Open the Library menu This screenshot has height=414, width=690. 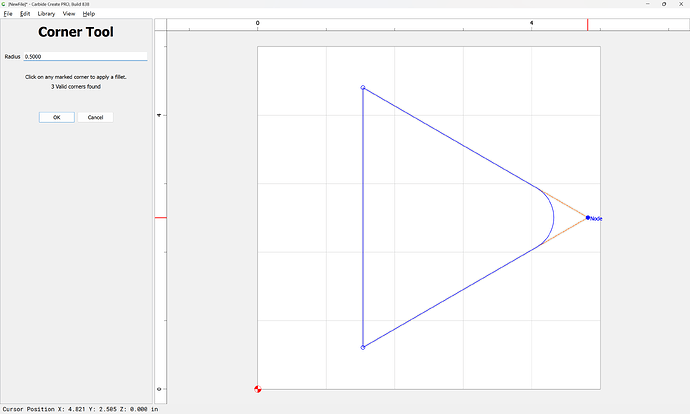46,14
